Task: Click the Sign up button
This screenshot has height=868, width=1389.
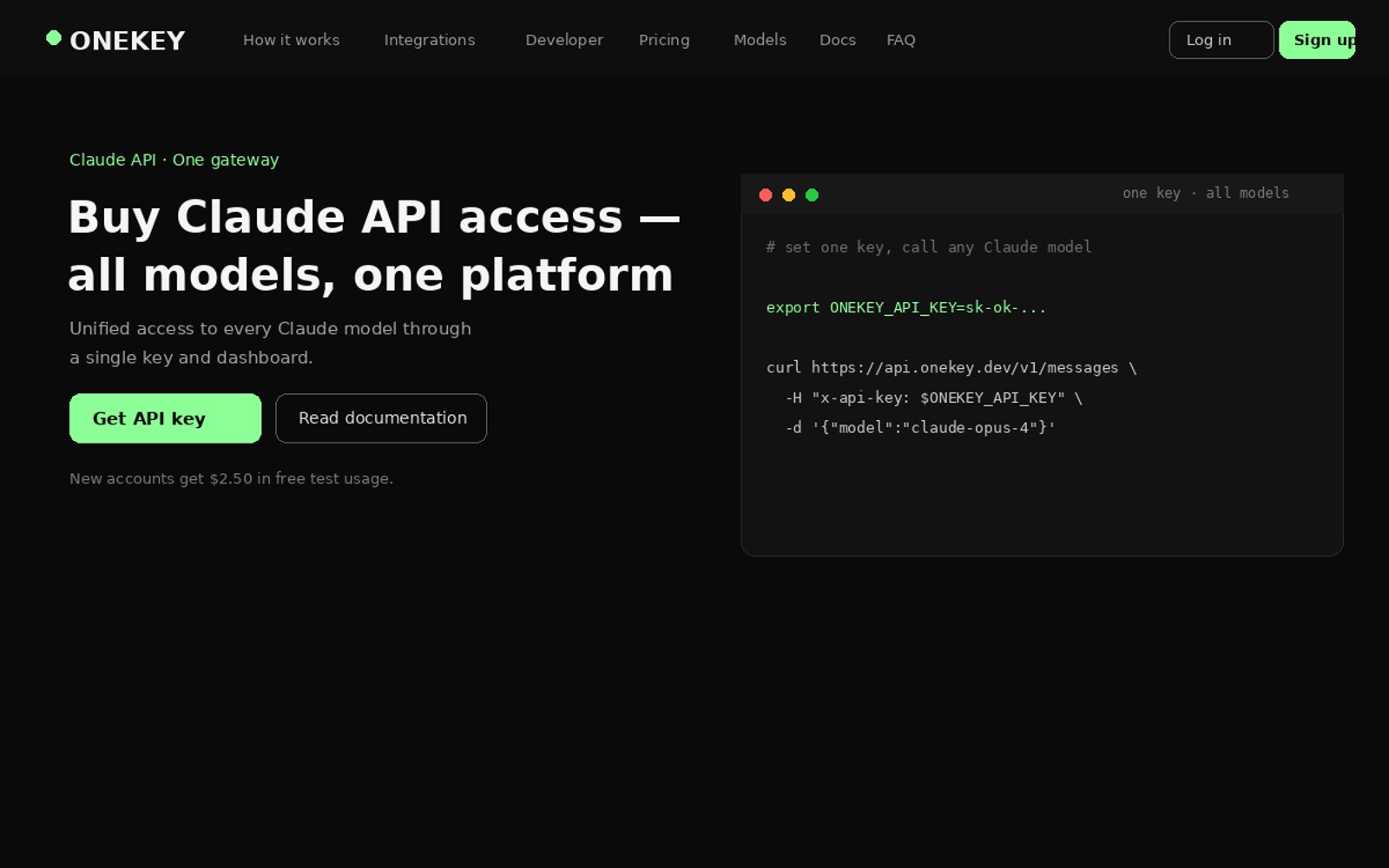Action: 1317,40
